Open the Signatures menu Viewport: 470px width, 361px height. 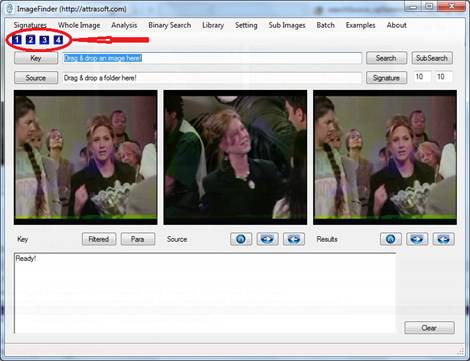point(30,25)
